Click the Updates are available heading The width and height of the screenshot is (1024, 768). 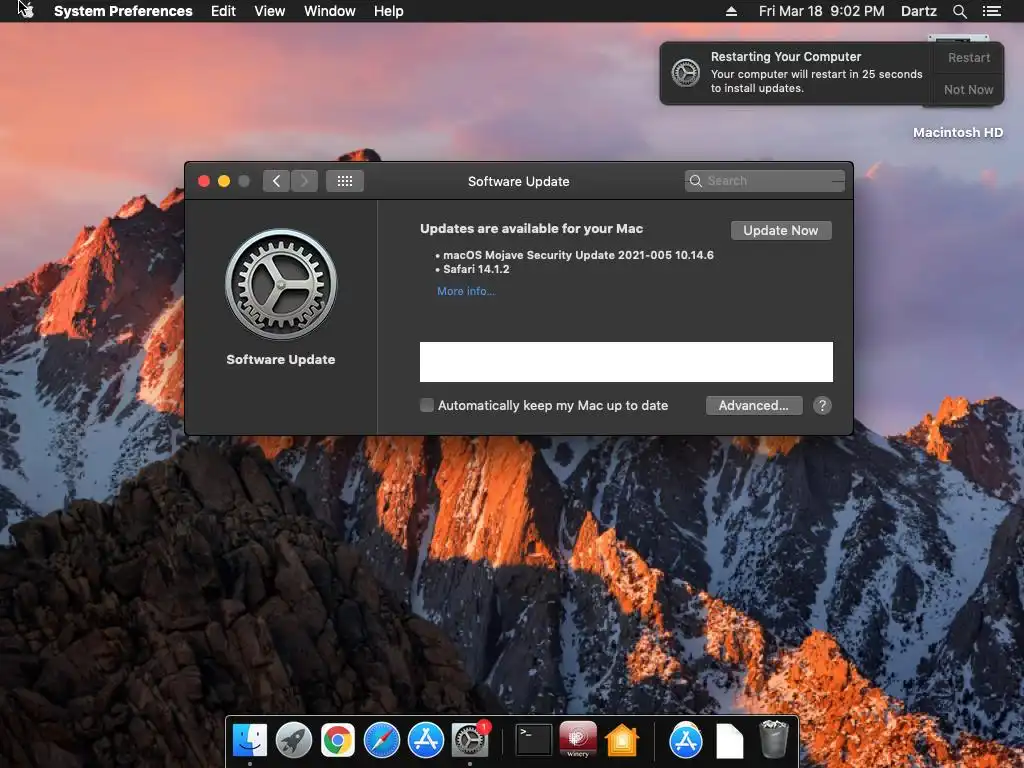(x=532, y=229)
